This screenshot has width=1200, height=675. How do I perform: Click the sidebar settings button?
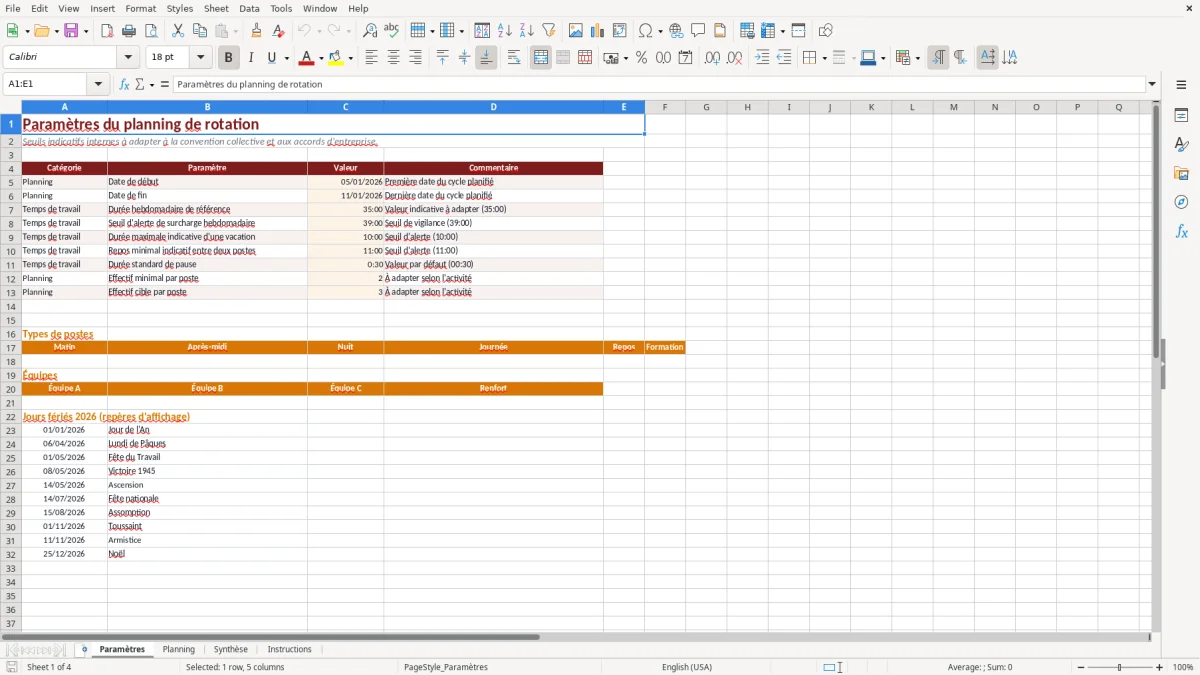tap(1181, 86)
